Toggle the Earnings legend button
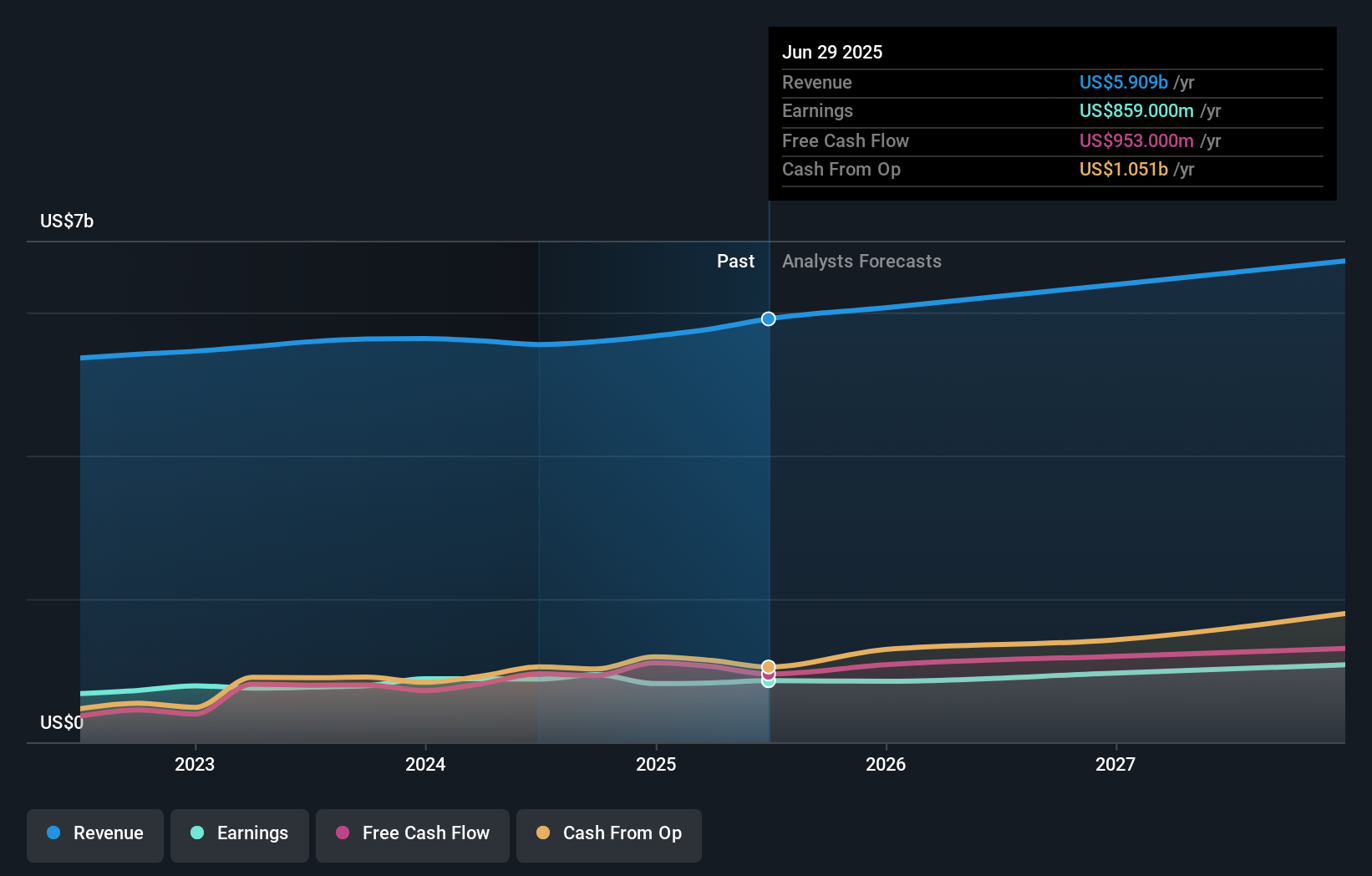The height and width of the screenshot is (876, 1372). tap(240, 835)
